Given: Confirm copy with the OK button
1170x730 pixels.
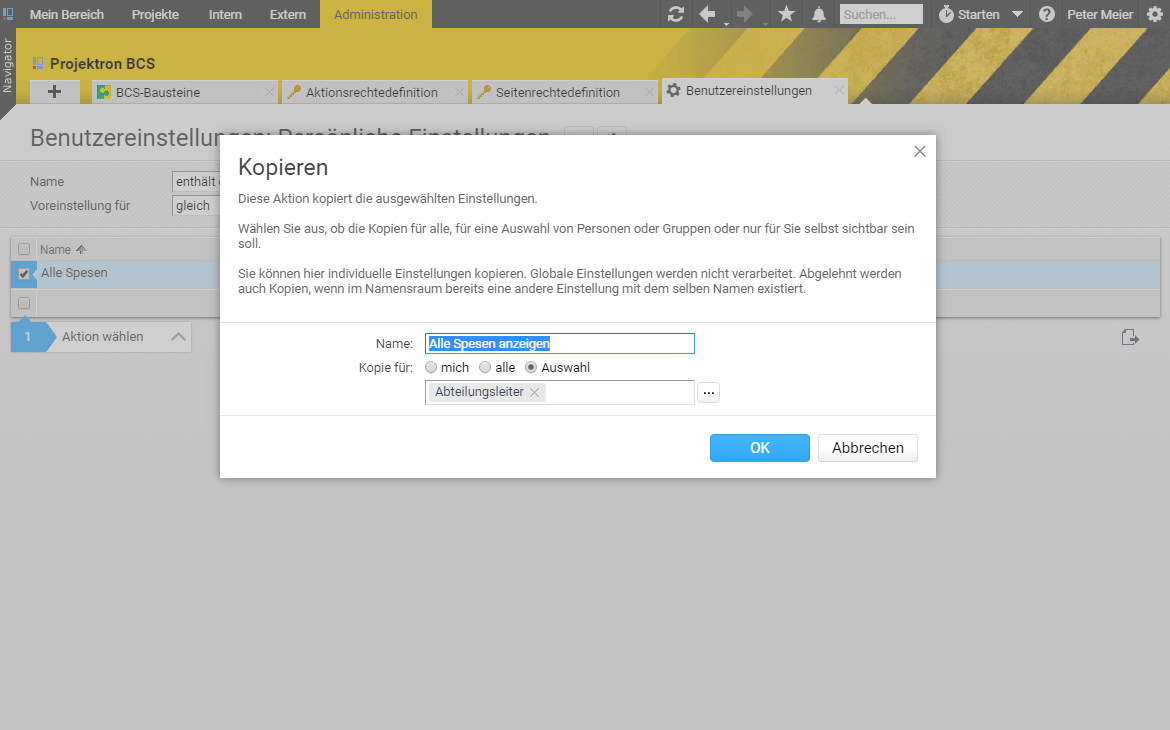Looking at the screenshot, I should tap(760, 448).
